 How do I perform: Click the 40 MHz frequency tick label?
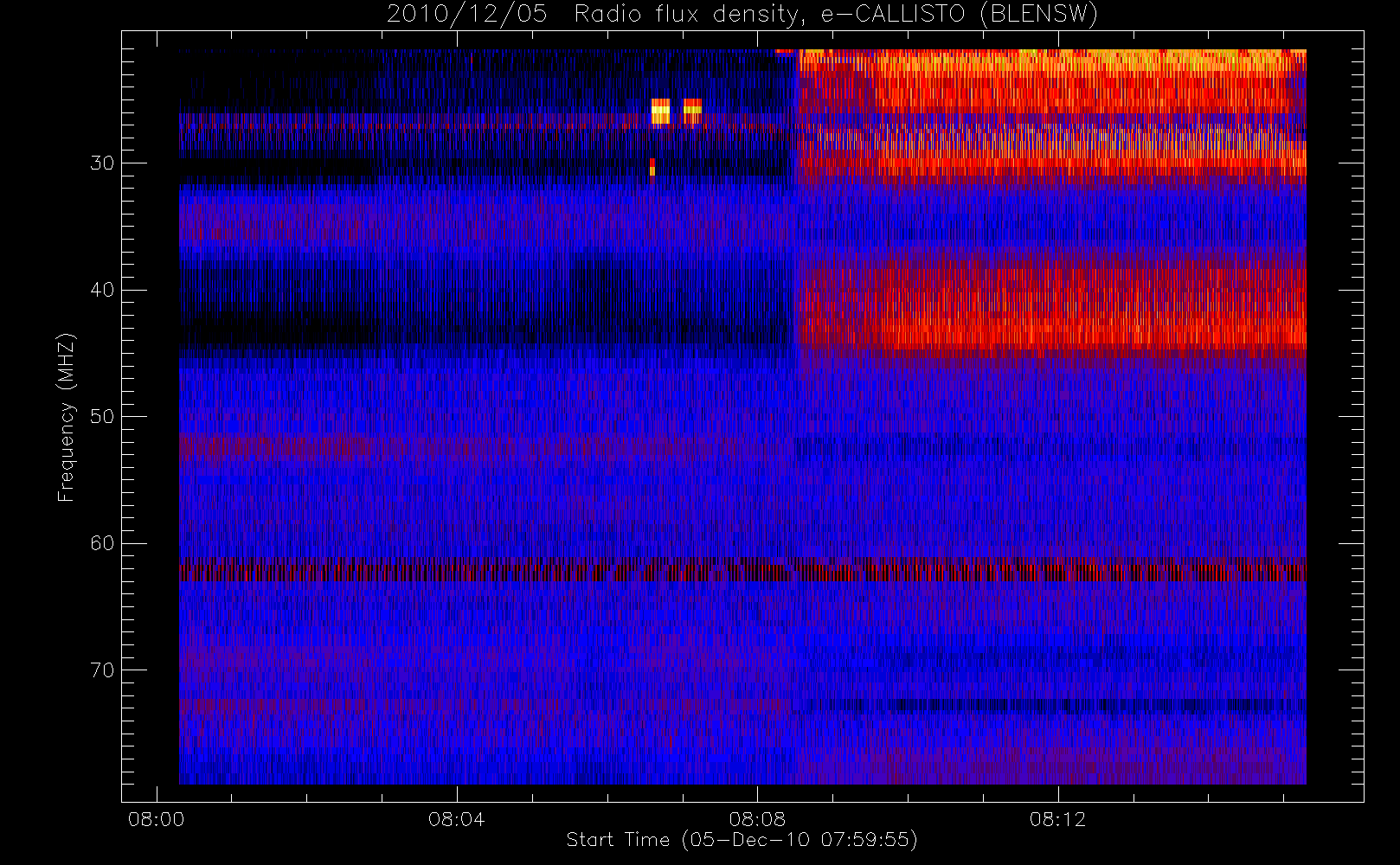click(102, 290)
